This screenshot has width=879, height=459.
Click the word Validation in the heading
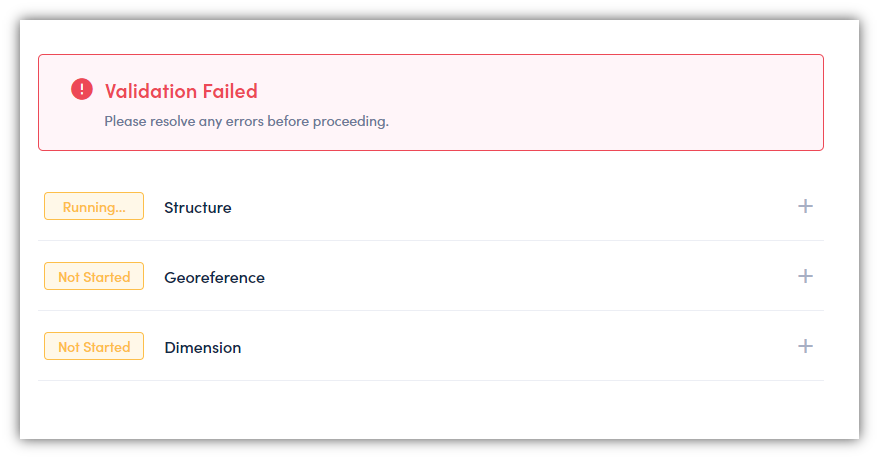pyautogui.click(x=150, y=91)
